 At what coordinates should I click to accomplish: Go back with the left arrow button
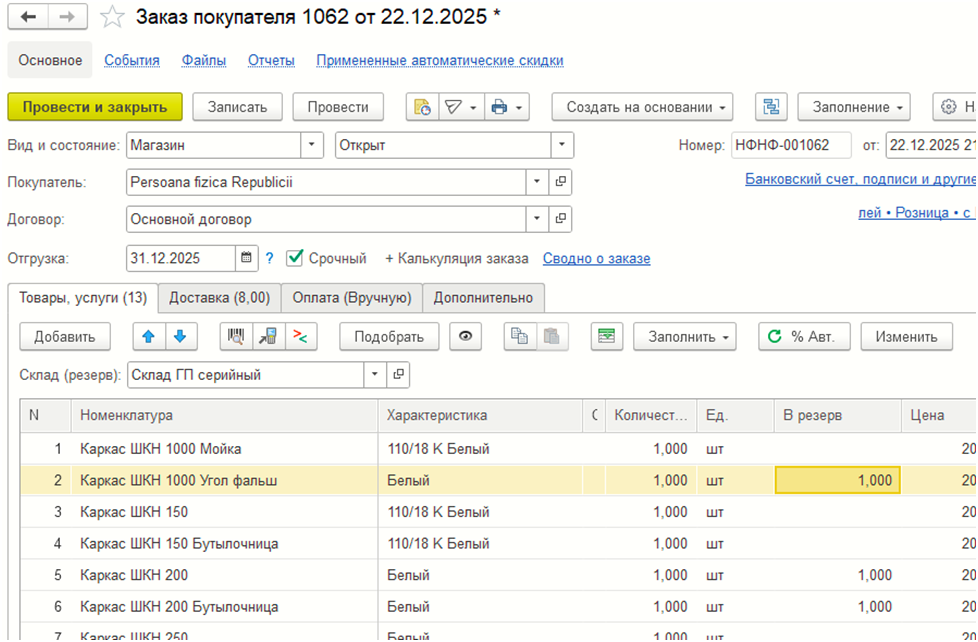[28, 17]
